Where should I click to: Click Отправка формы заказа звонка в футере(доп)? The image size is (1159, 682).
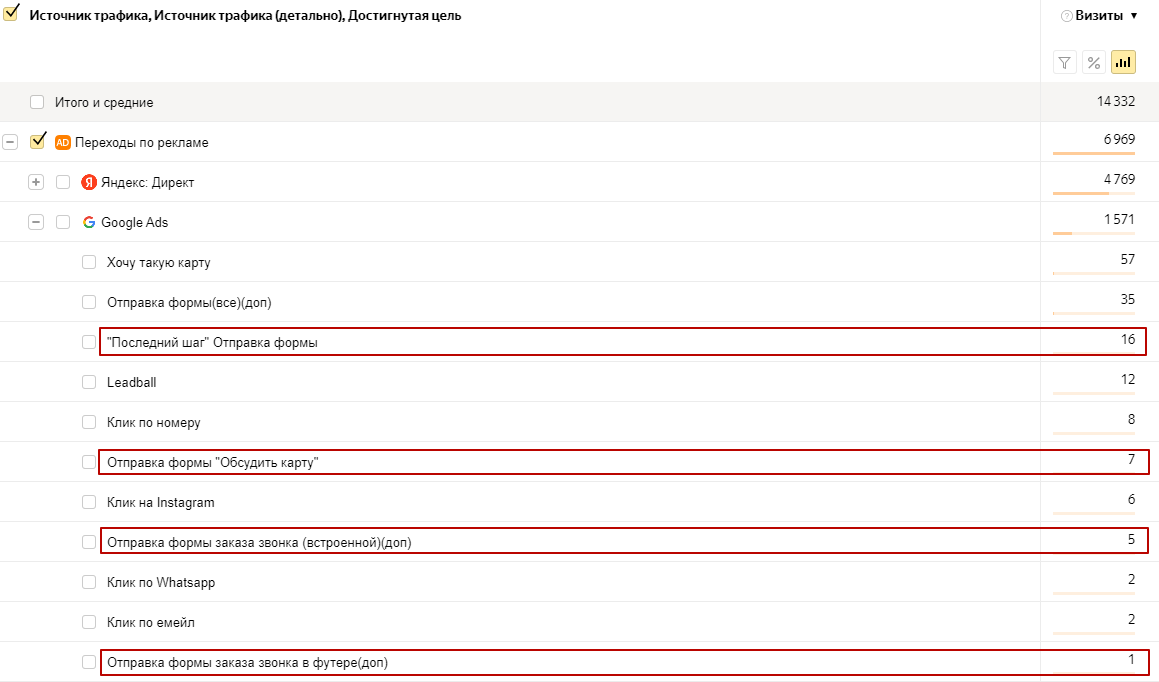click(x=247, y=662)
